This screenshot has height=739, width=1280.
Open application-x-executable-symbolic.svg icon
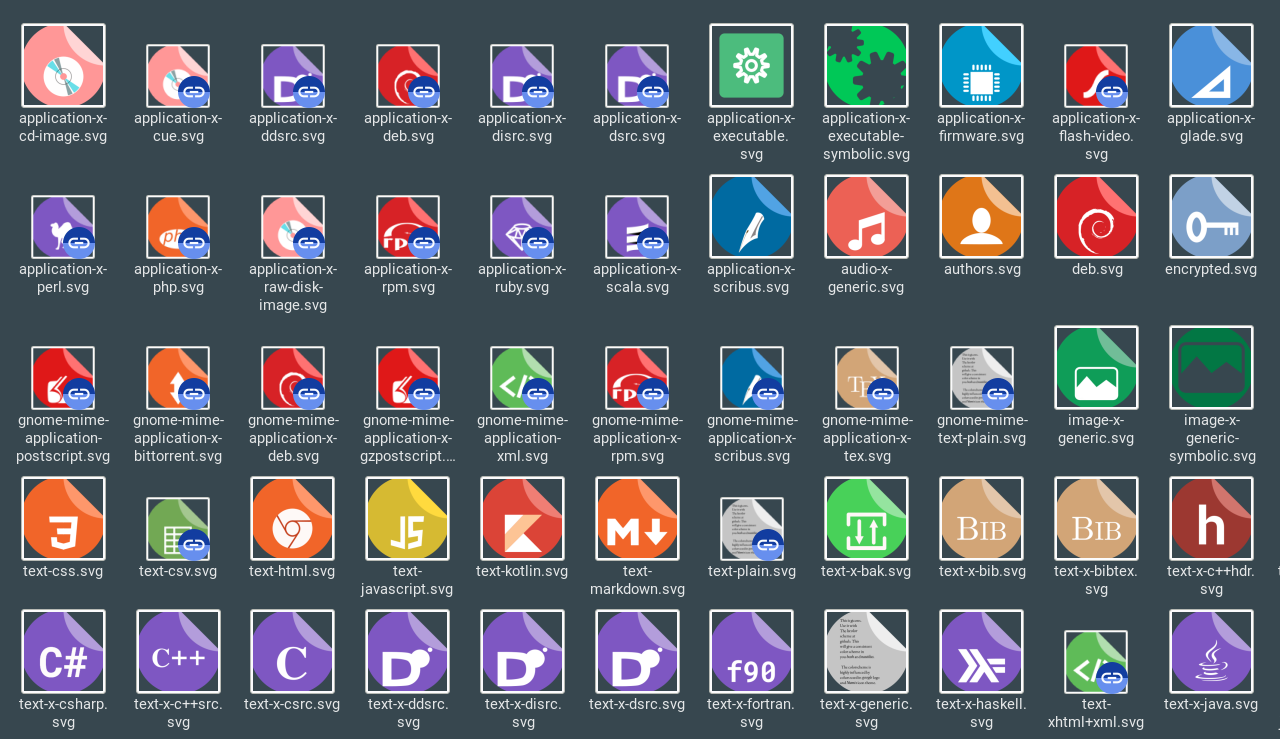[x=866, y=65]
